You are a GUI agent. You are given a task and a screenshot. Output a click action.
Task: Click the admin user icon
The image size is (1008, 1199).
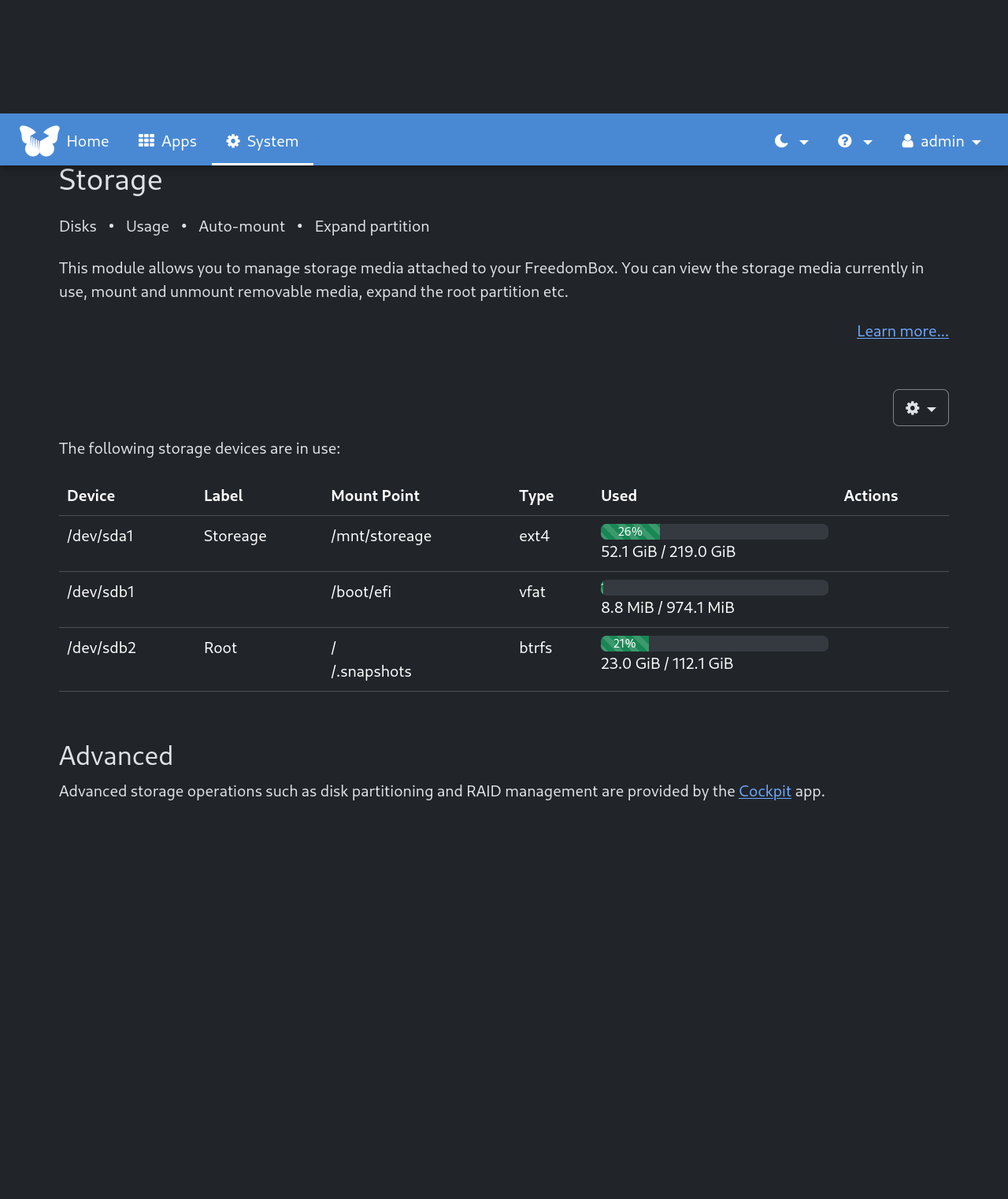click(908, 141)
